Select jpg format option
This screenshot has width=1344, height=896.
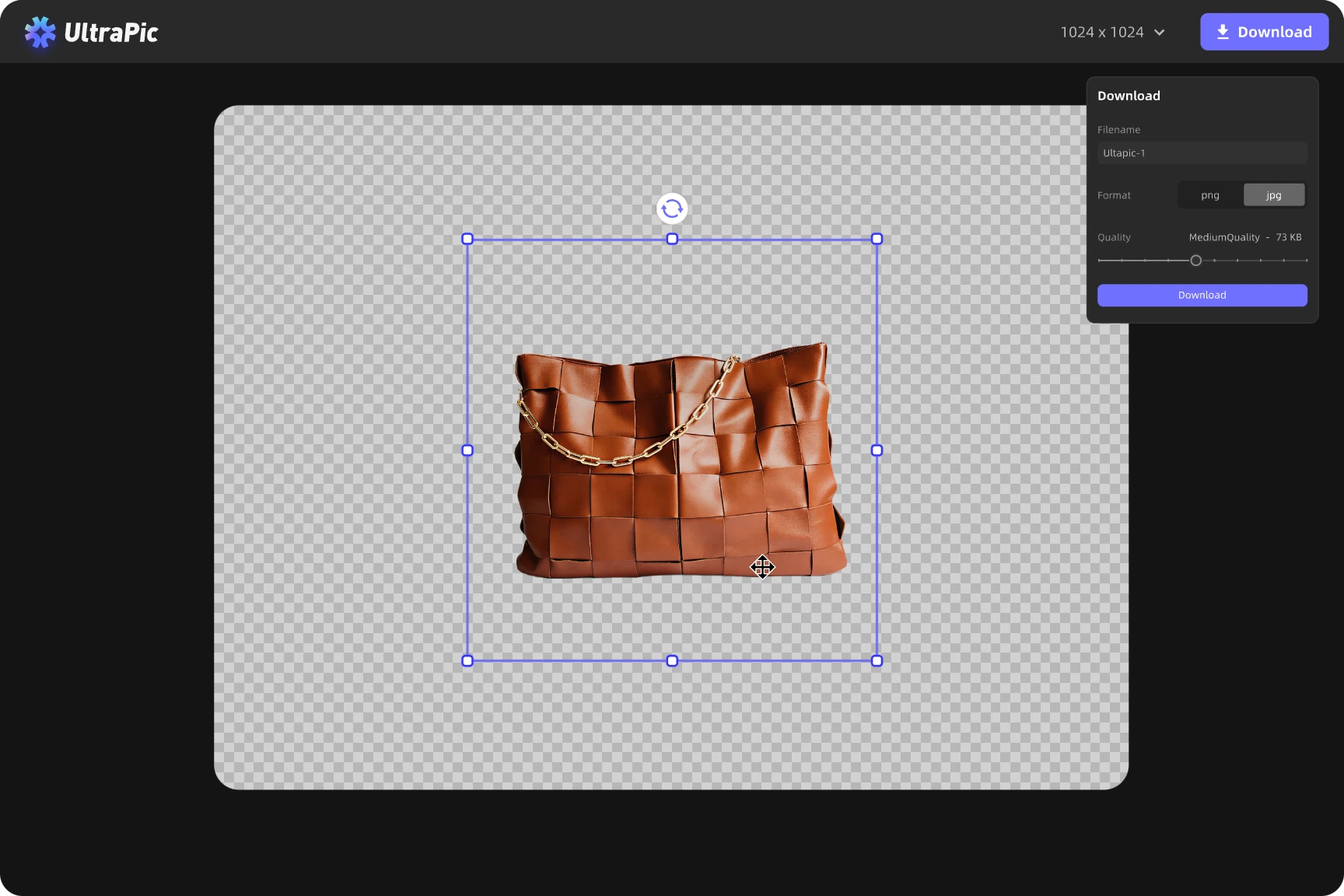coord(1273,195)
